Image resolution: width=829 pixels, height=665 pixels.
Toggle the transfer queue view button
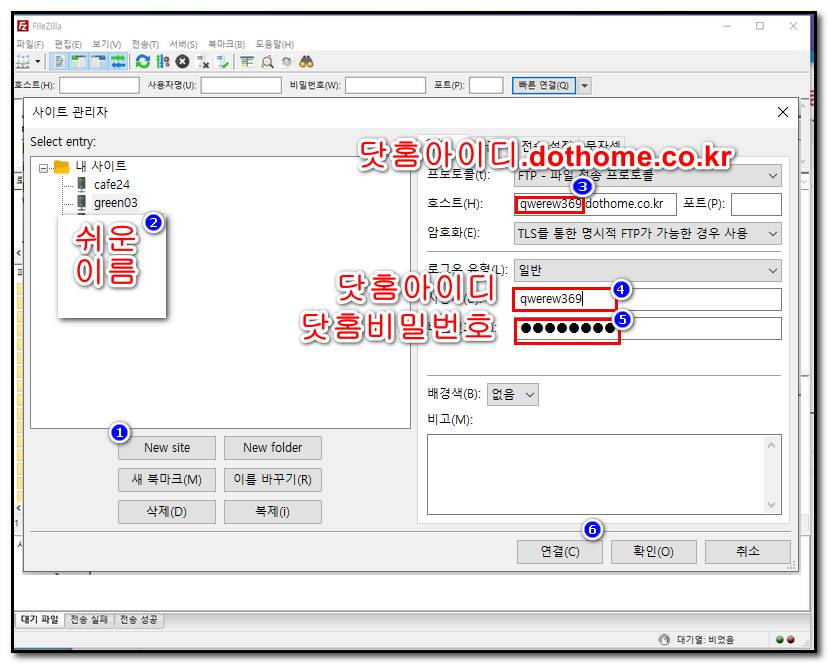(118, 62)
